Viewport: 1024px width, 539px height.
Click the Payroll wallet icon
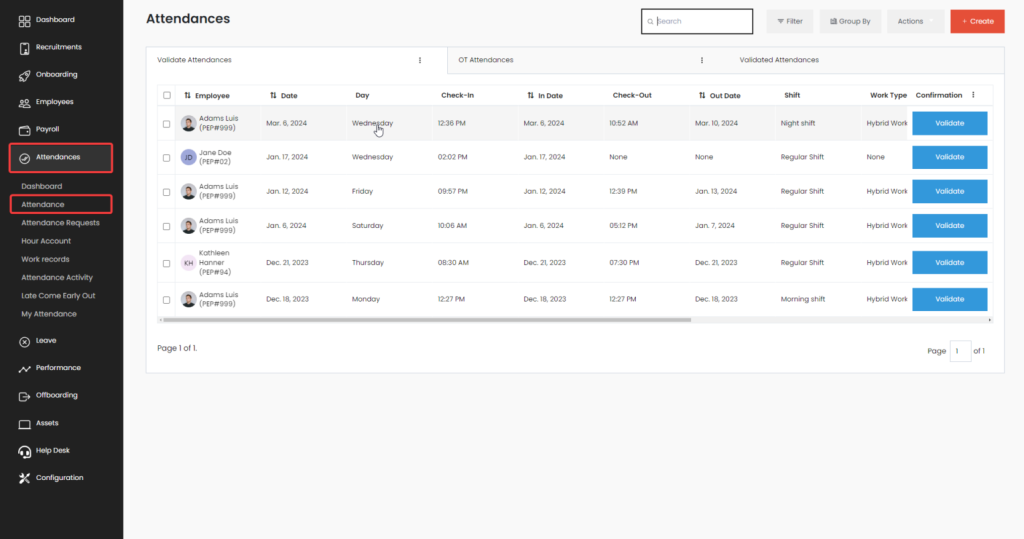click(x=25, y=130)
